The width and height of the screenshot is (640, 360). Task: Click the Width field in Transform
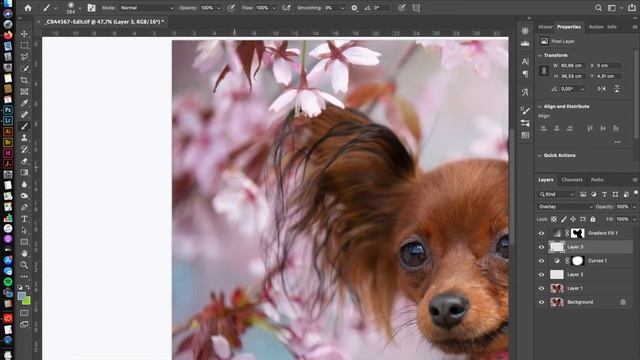[x=572, y=65]
